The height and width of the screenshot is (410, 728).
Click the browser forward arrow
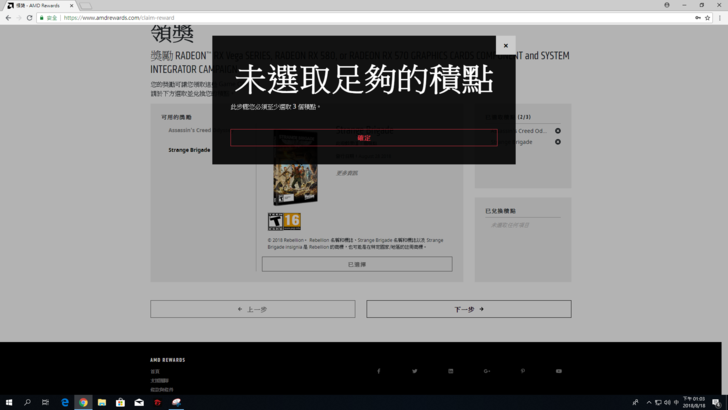click(19, 18)
